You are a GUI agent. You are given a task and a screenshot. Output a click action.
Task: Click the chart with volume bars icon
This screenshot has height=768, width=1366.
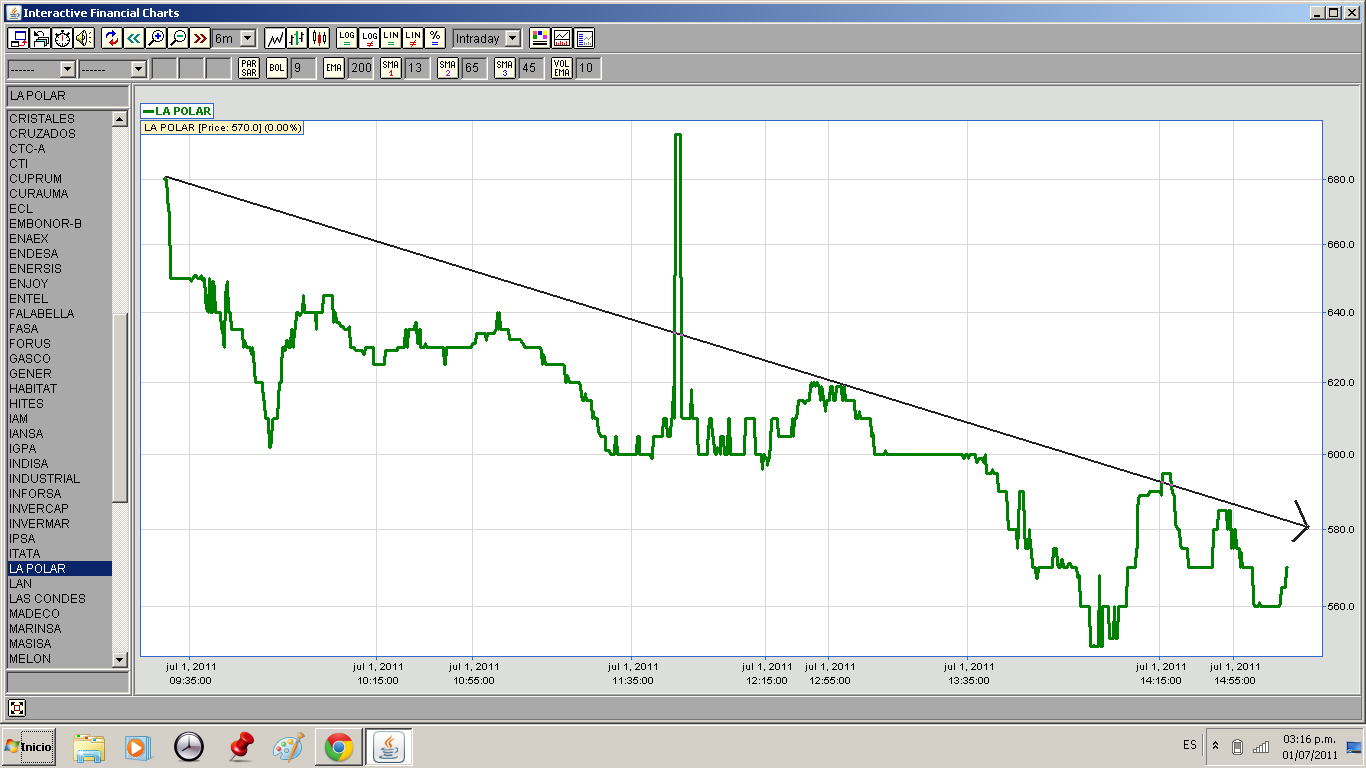click(x=562, y=38)
